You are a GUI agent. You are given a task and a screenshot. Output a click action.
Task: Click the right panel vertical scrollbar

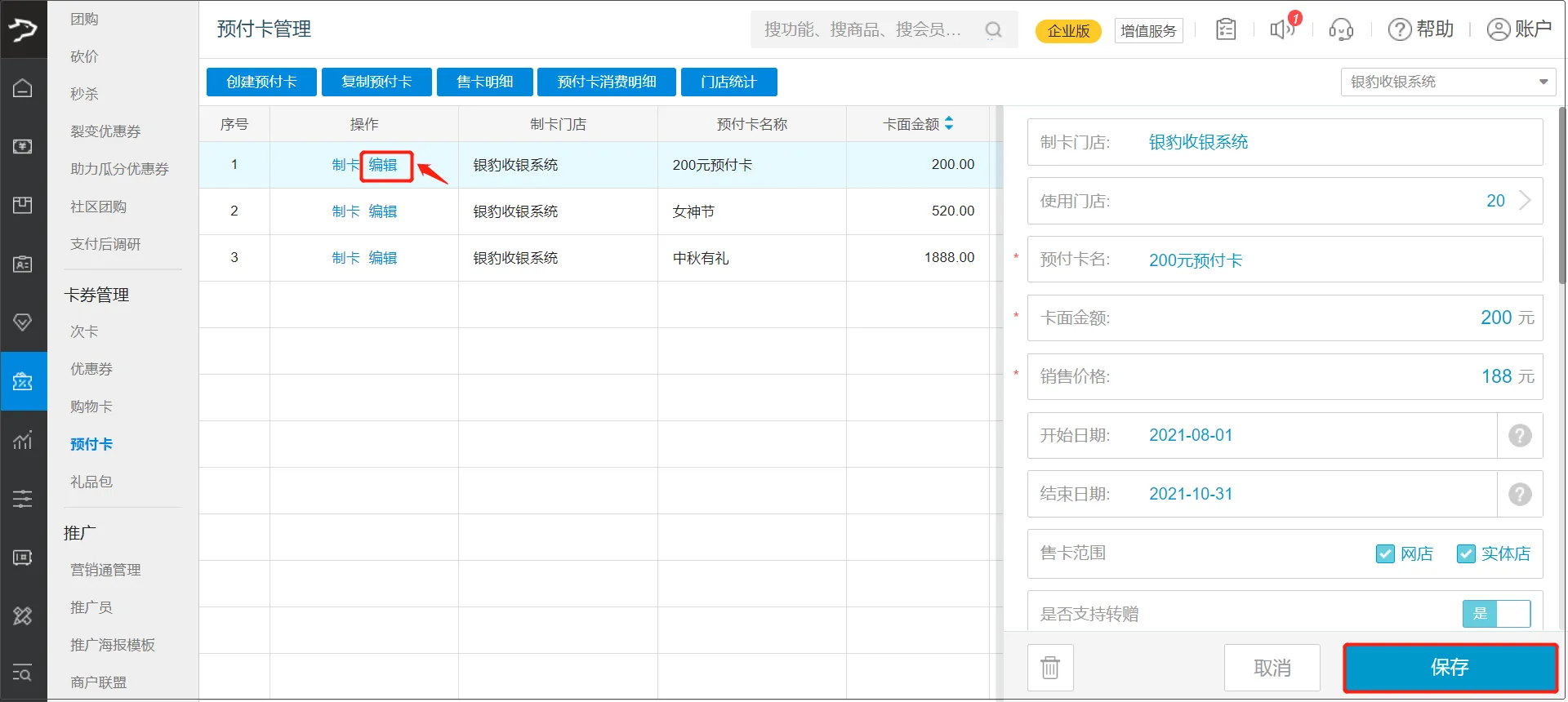1562,196
